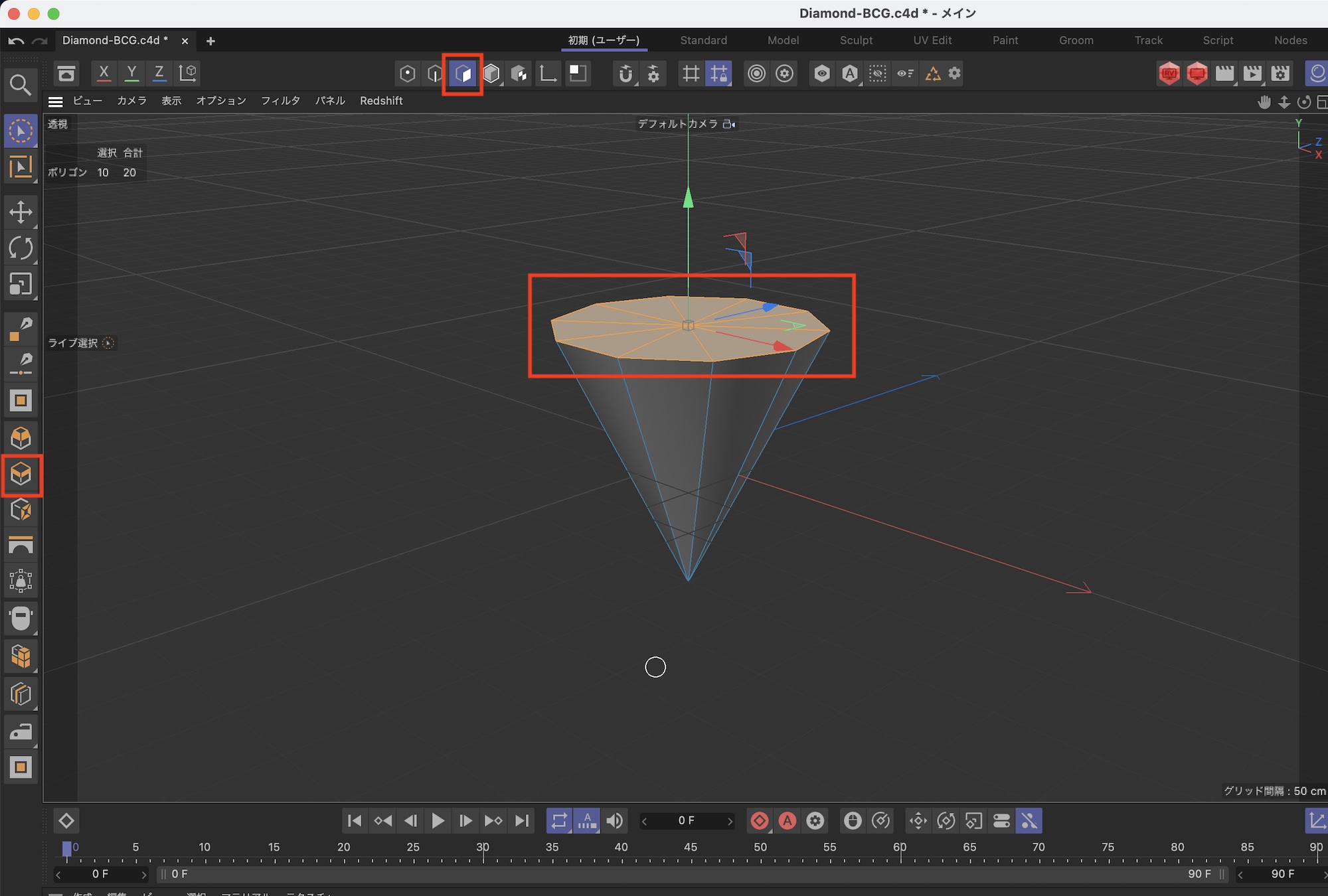Switch to Points mode icon
Screen dimensions: 1328x896
[x=407, y=73]
